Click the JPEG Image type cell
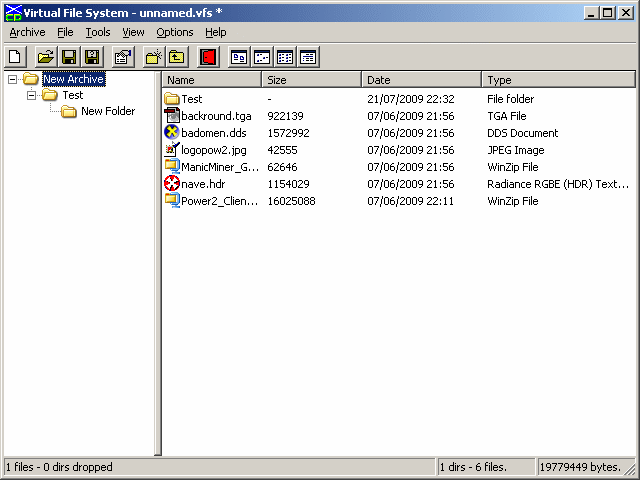The width and height of the screenshot is (640, 480). click(516, 150)
